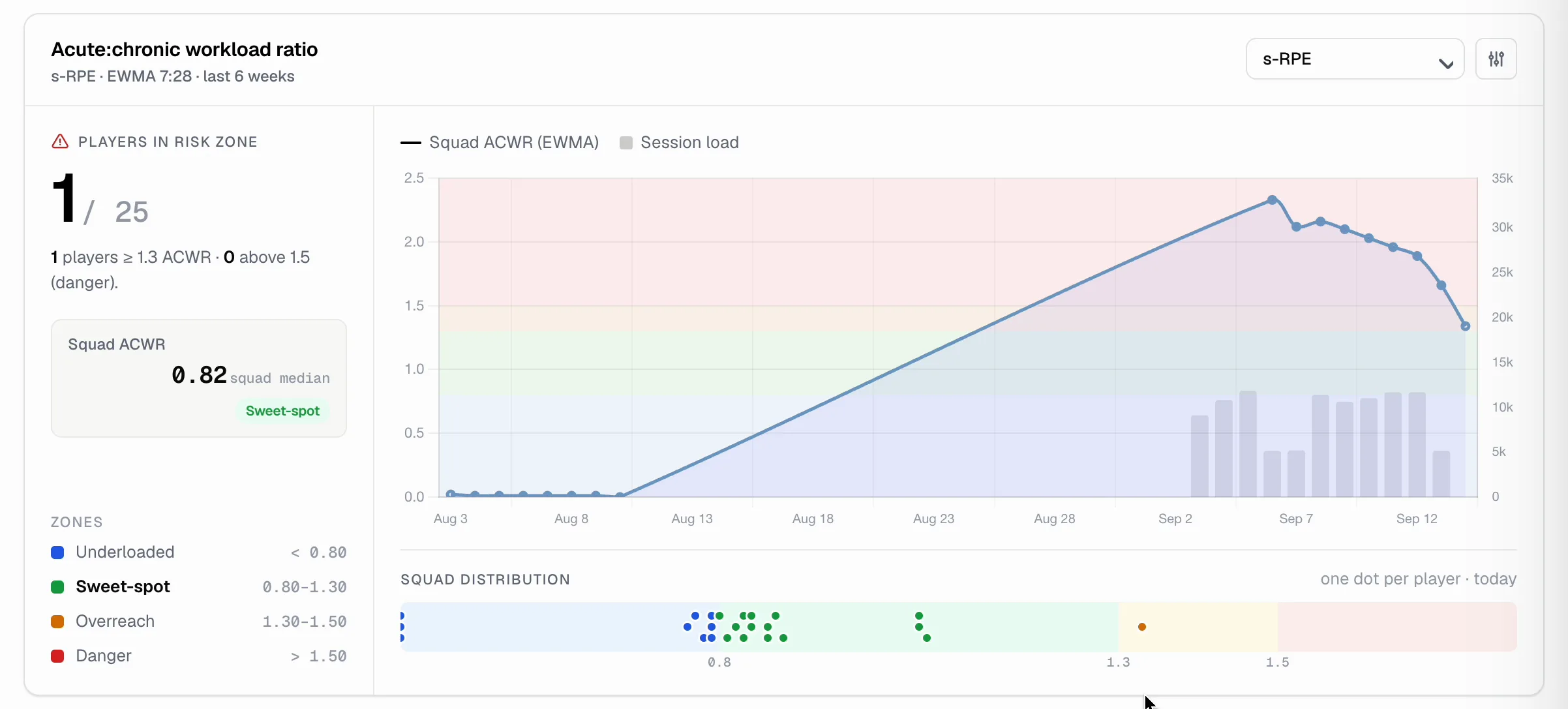Screen dimensions: 1568x709
Task: Select the Overreach orange zone swatch
Action: coord(57,622)
